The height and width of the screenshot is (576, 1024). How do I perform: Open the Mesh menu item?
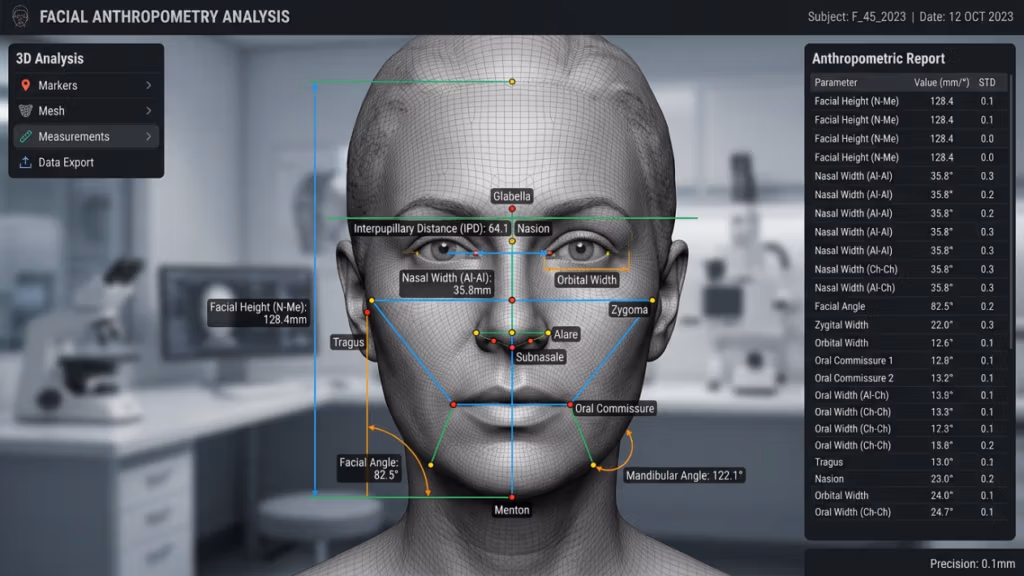click(86, 111)
